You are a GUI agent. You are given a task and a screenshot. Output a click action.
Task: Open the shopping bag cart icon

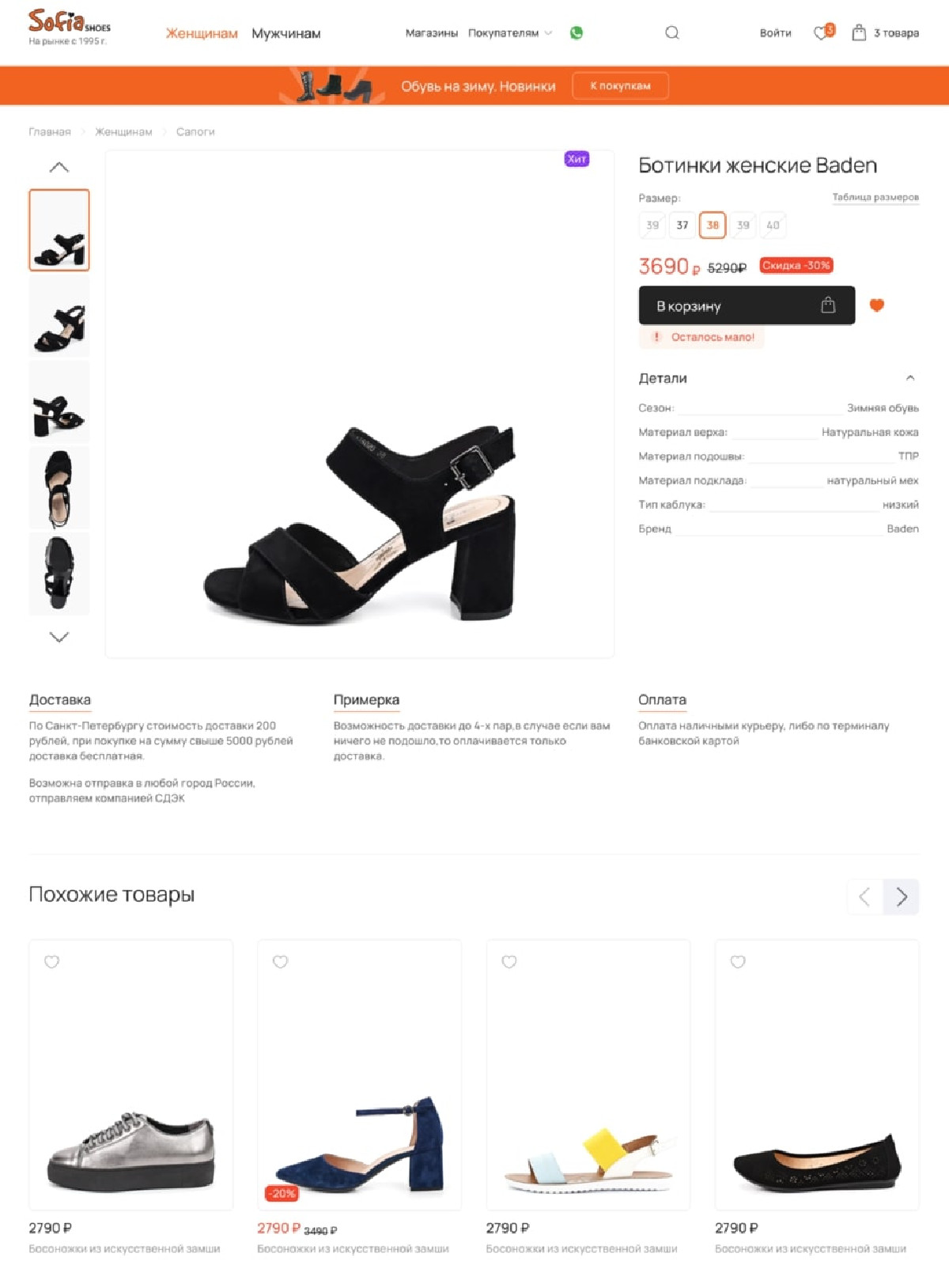pos(859,32)
